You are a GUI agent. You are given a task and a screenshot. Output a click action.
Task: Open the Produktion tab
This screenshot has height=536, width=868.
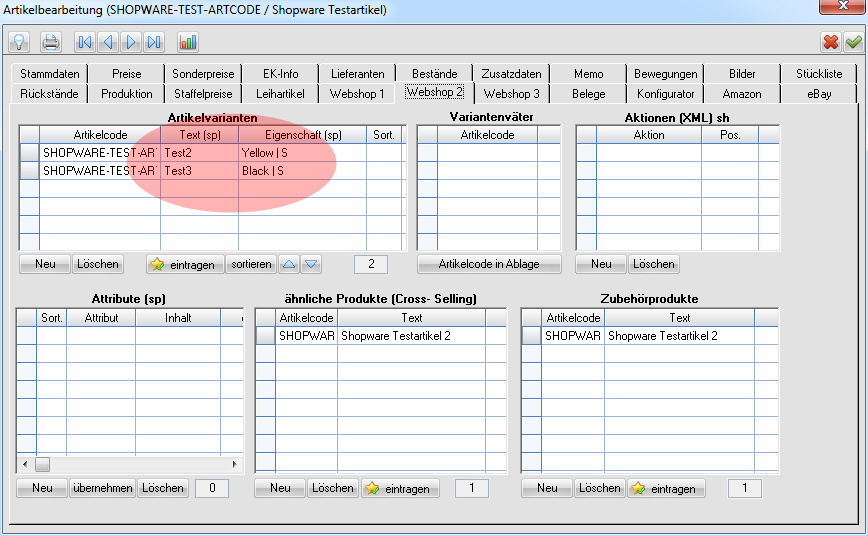point(126,94)
